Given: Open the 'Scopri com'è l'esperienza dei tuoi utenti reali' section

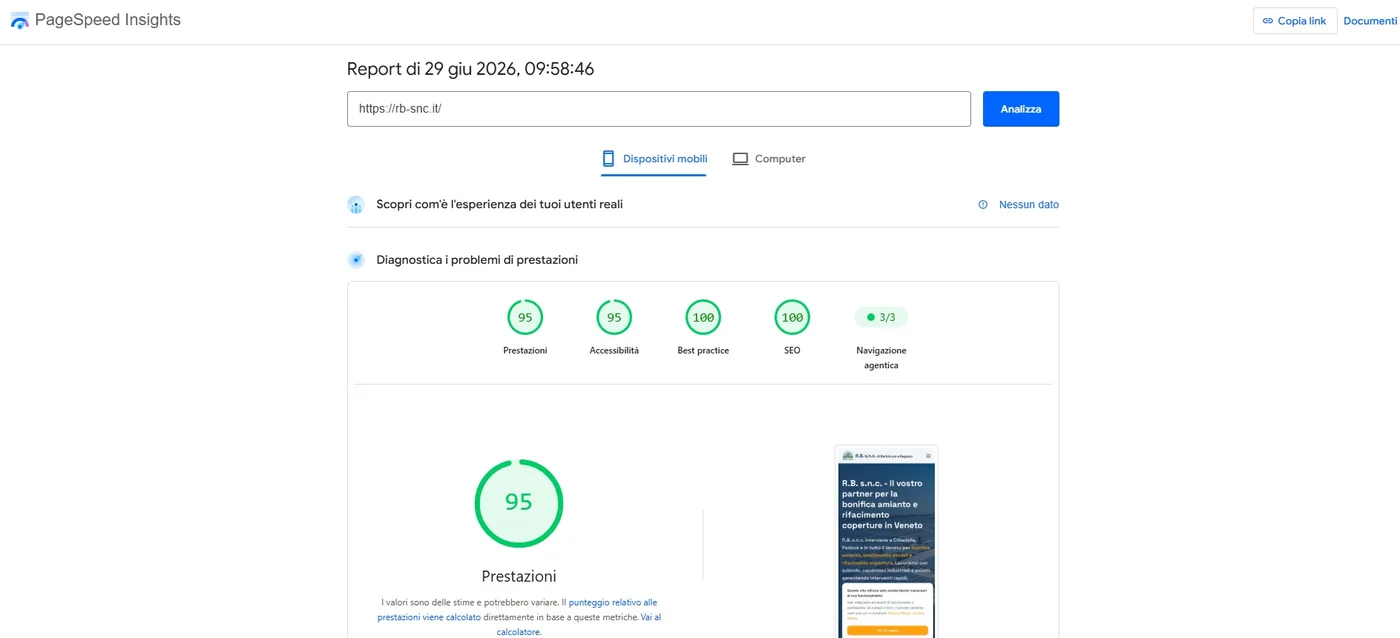Looking at the screenshot, I should point(500,204).
